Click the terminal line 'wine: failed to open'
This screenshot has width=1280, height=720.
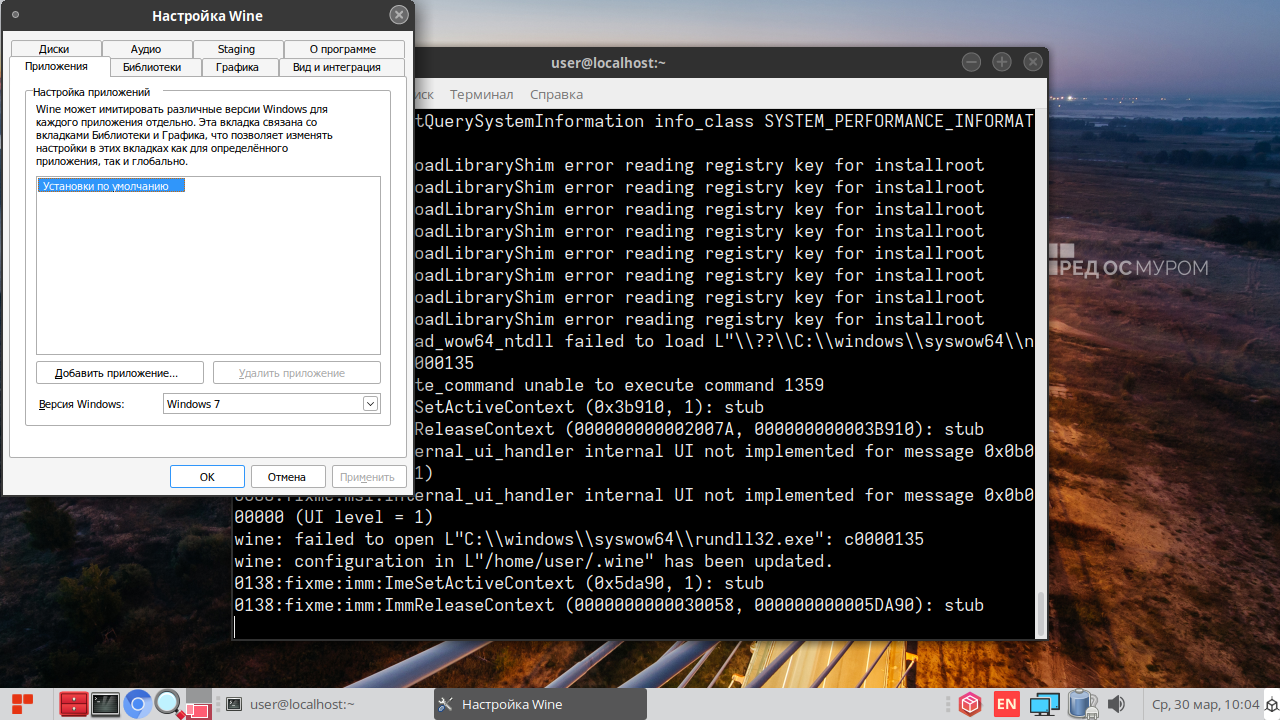pyautogui.click(x=579, y=539)
